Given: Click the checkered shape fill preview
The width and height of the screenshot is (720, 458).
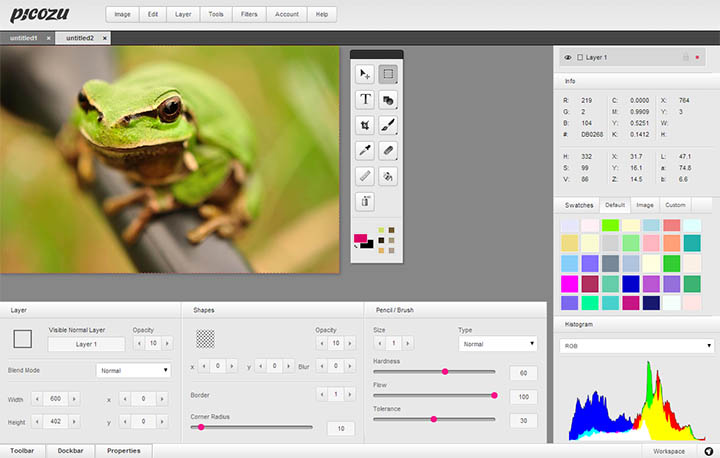Looking at the screenshot, I should click(205, 339).
